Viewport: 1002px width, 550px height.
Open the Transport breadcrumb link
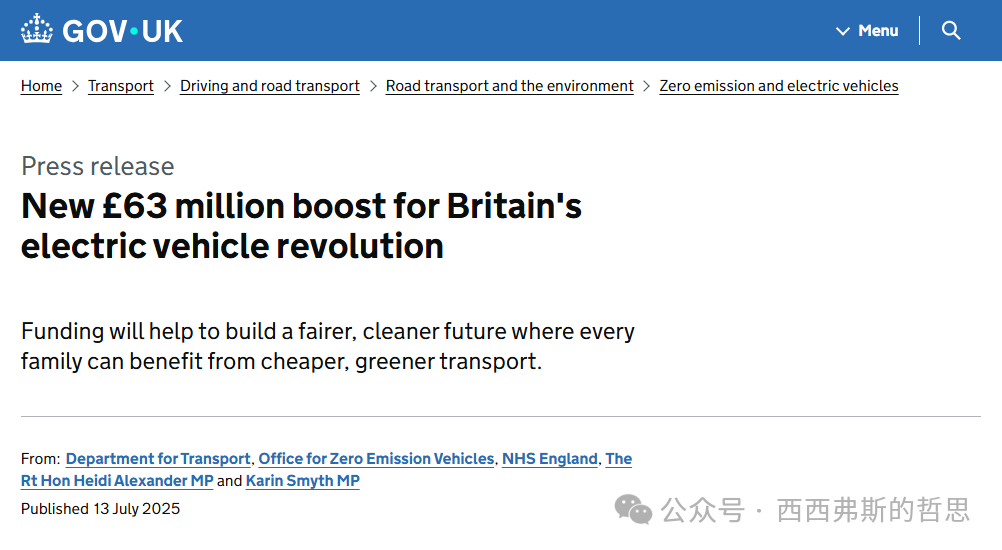click(121, 86)
